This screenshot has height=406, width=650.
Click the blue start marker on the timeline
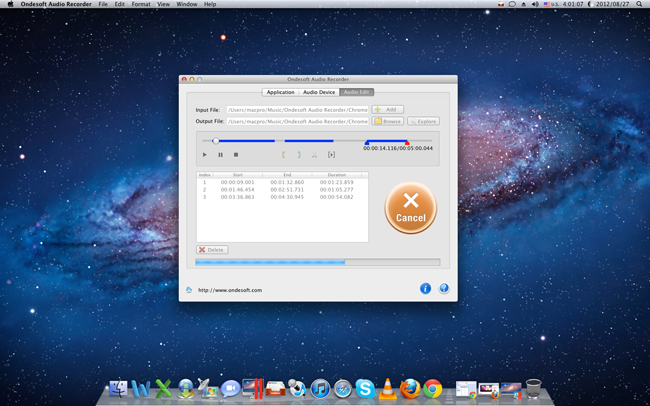(x=366, y=143)
